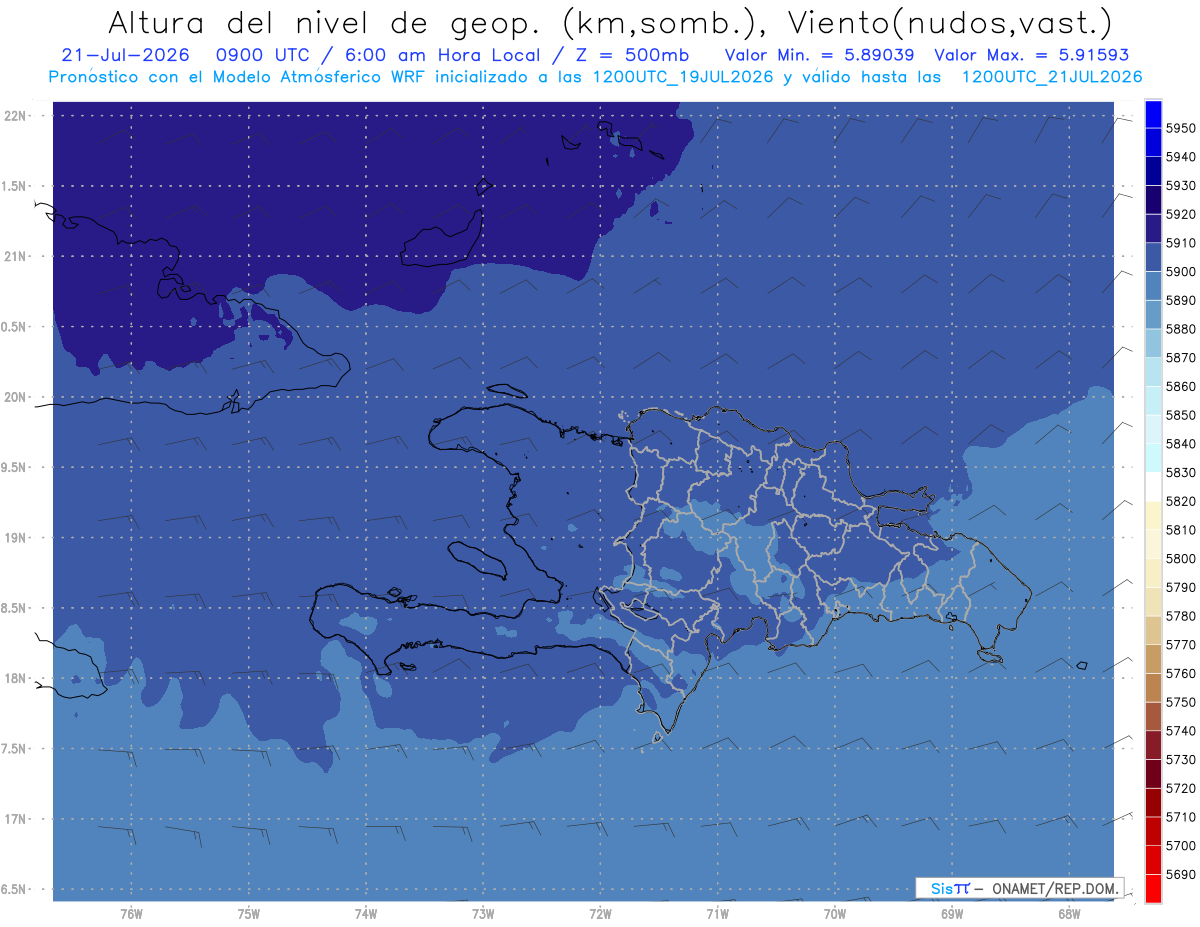This screenshot has height=927, width=1200.
Task: Click the top bright blue legend swatch
Action: click(1153, 114)
